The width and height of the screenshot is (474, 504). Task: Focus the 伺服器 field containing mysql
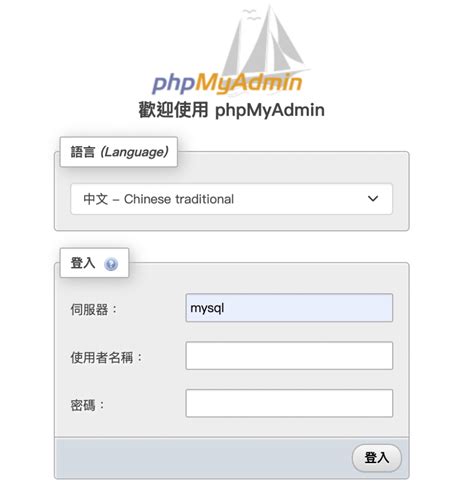tap(289, 308)
